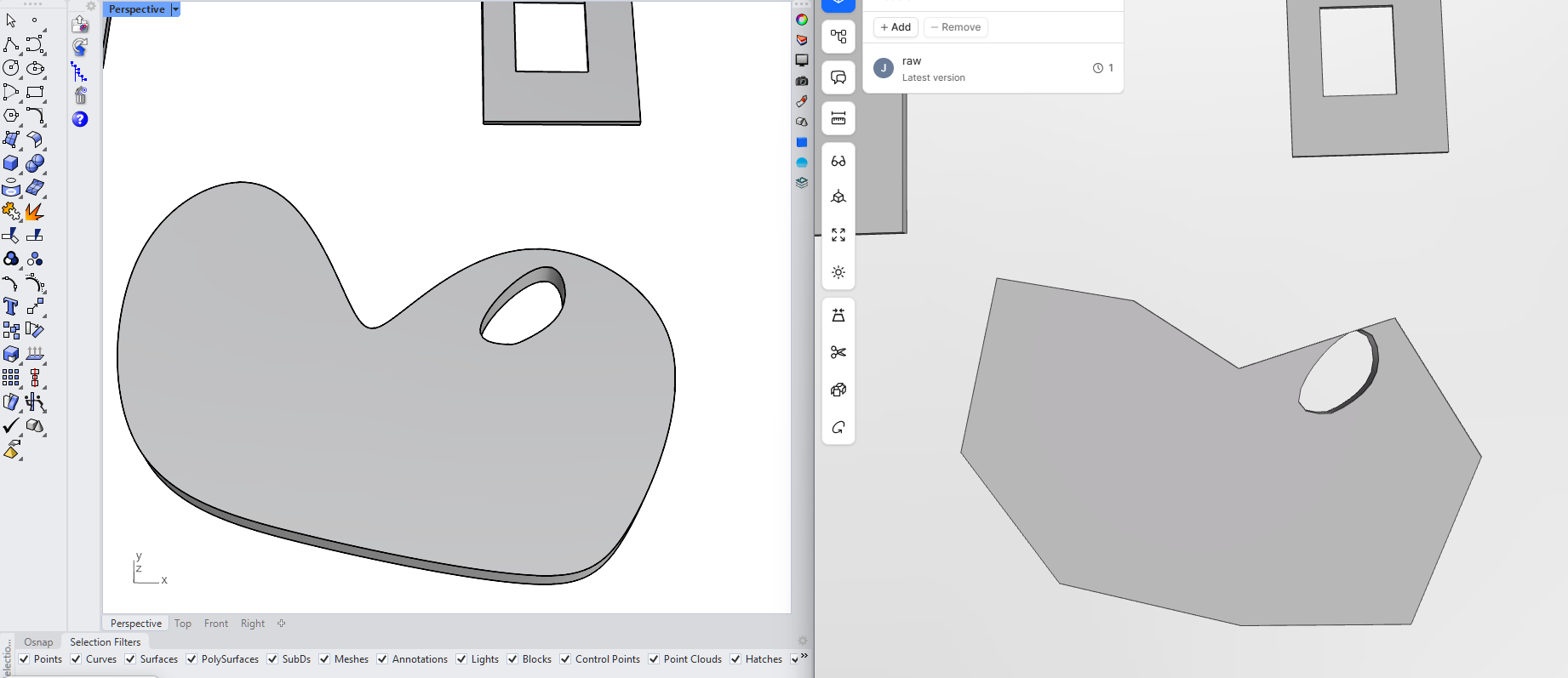1568x678 pixels.
Task: Click the zoom extents arrows icon
Action: (838, 235)
